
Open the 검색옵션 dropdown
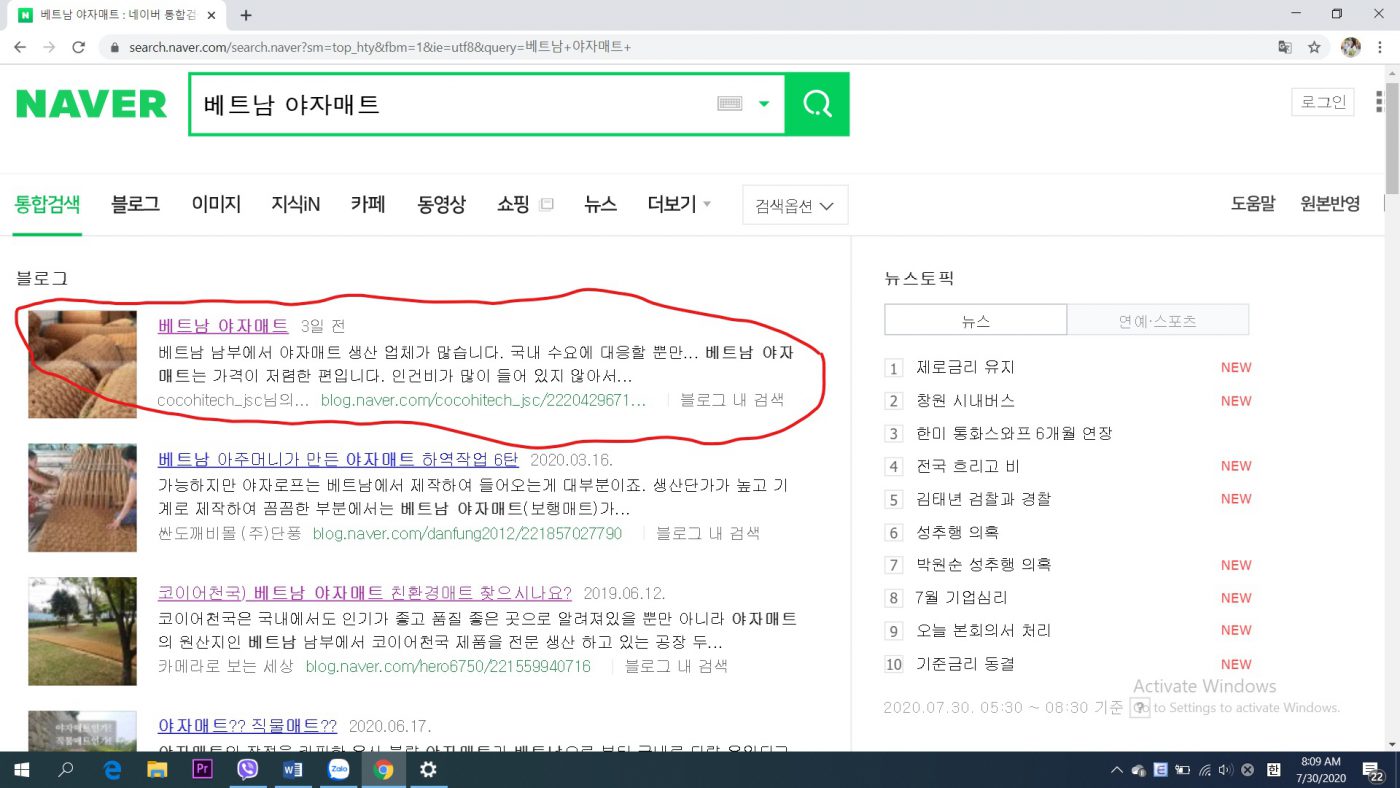795,205
